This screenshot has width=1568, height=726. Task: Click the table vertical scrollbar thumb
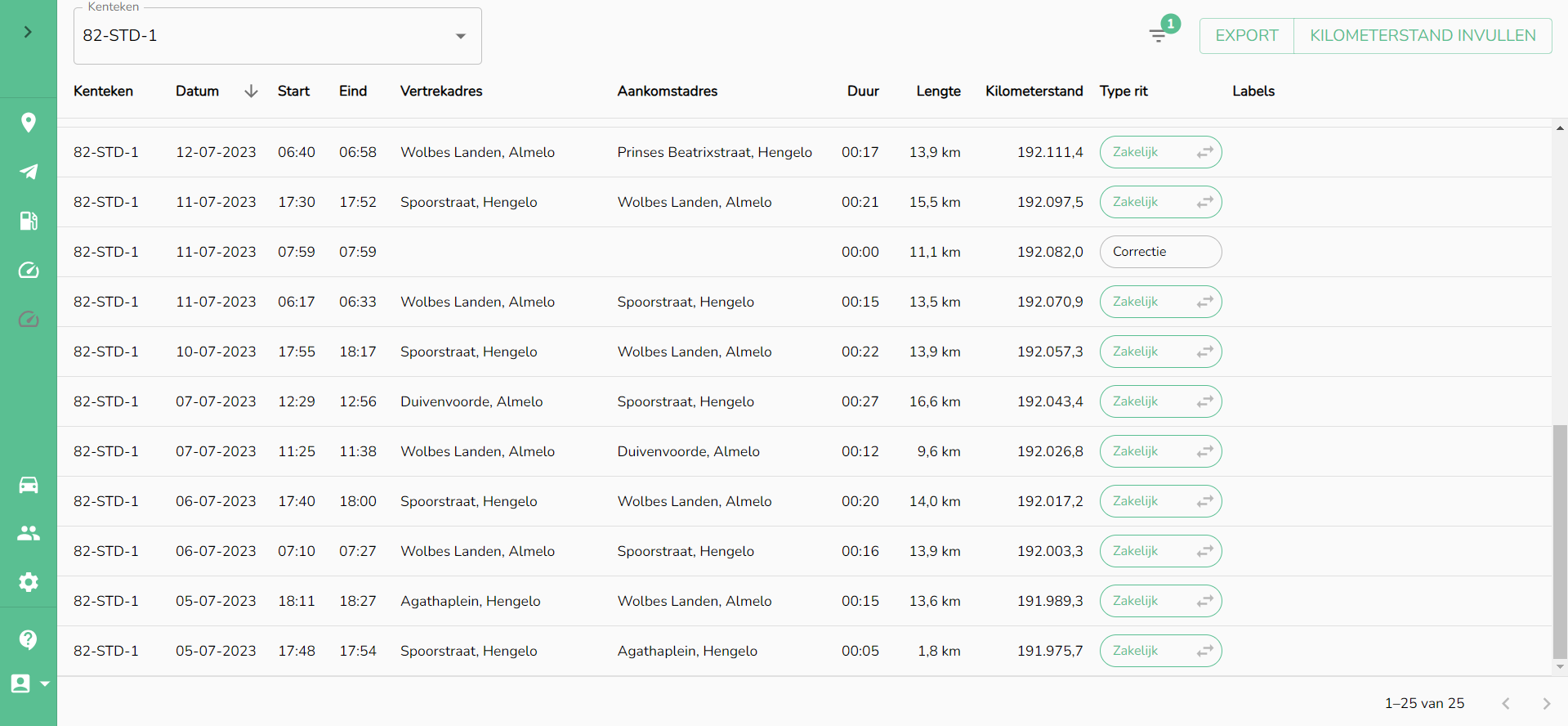1560,541
